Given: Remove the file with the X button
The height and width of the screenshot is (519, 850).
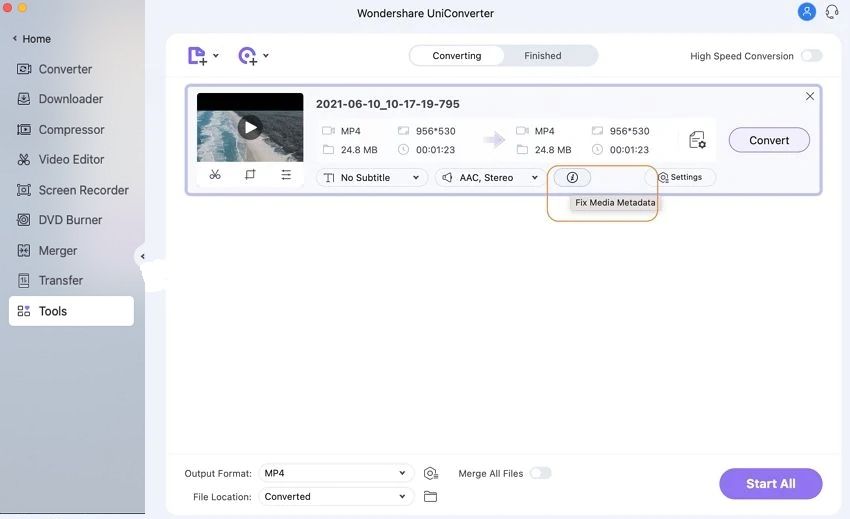Looking at the screenshot, I should click(x=810, y=96).
